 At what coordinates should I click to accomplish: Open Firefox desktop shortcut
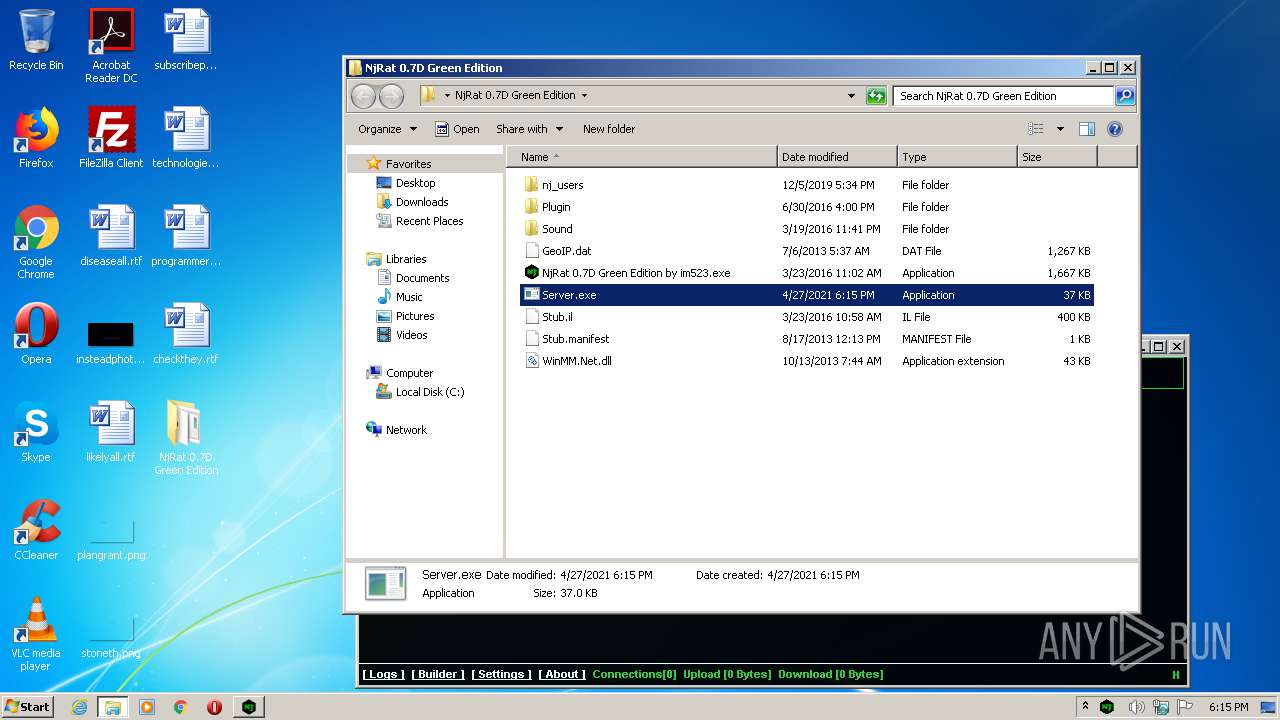(x=36, y=138)
